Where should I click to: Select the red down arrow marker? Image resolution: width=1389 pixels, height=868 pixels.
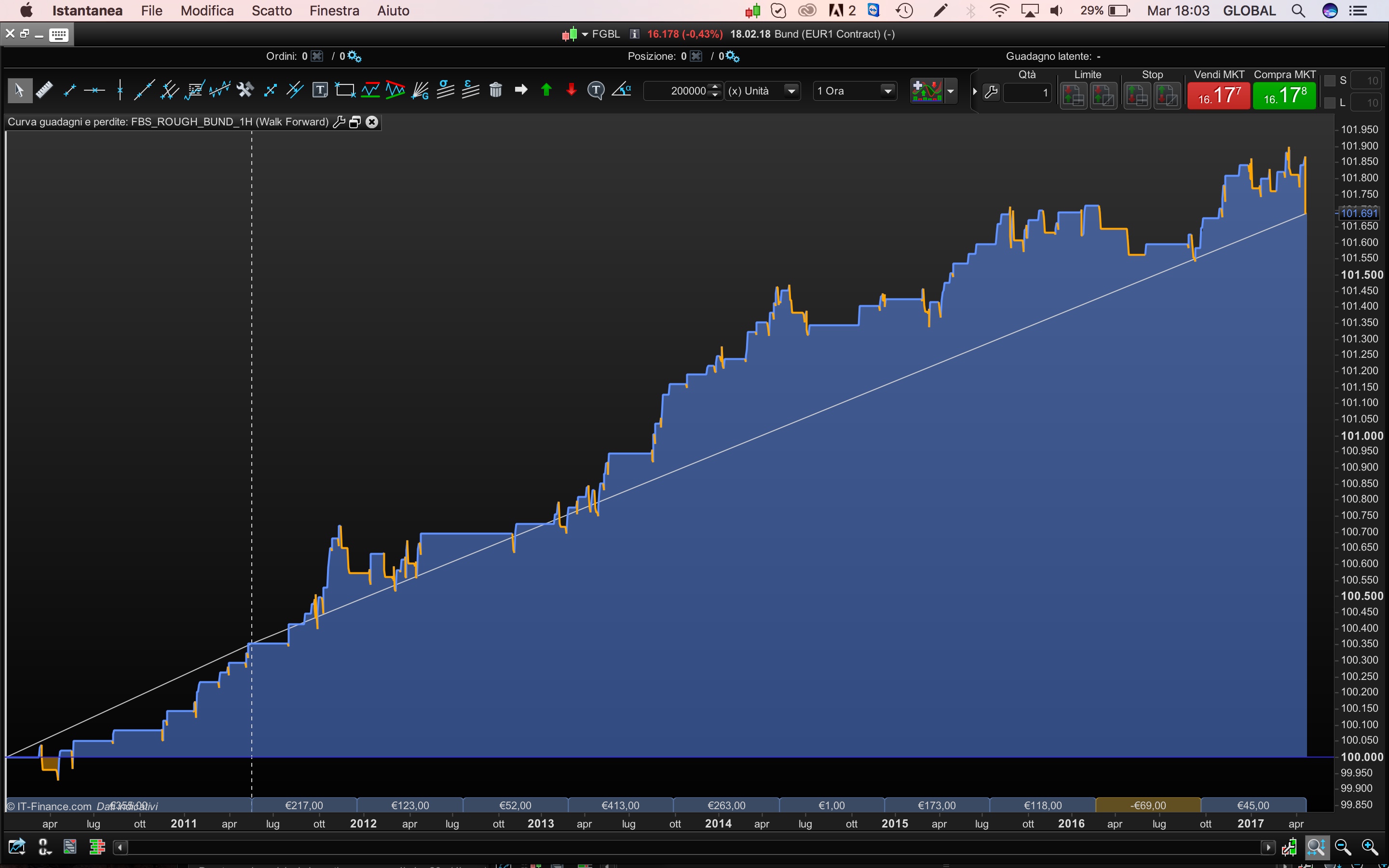point(571,90)
